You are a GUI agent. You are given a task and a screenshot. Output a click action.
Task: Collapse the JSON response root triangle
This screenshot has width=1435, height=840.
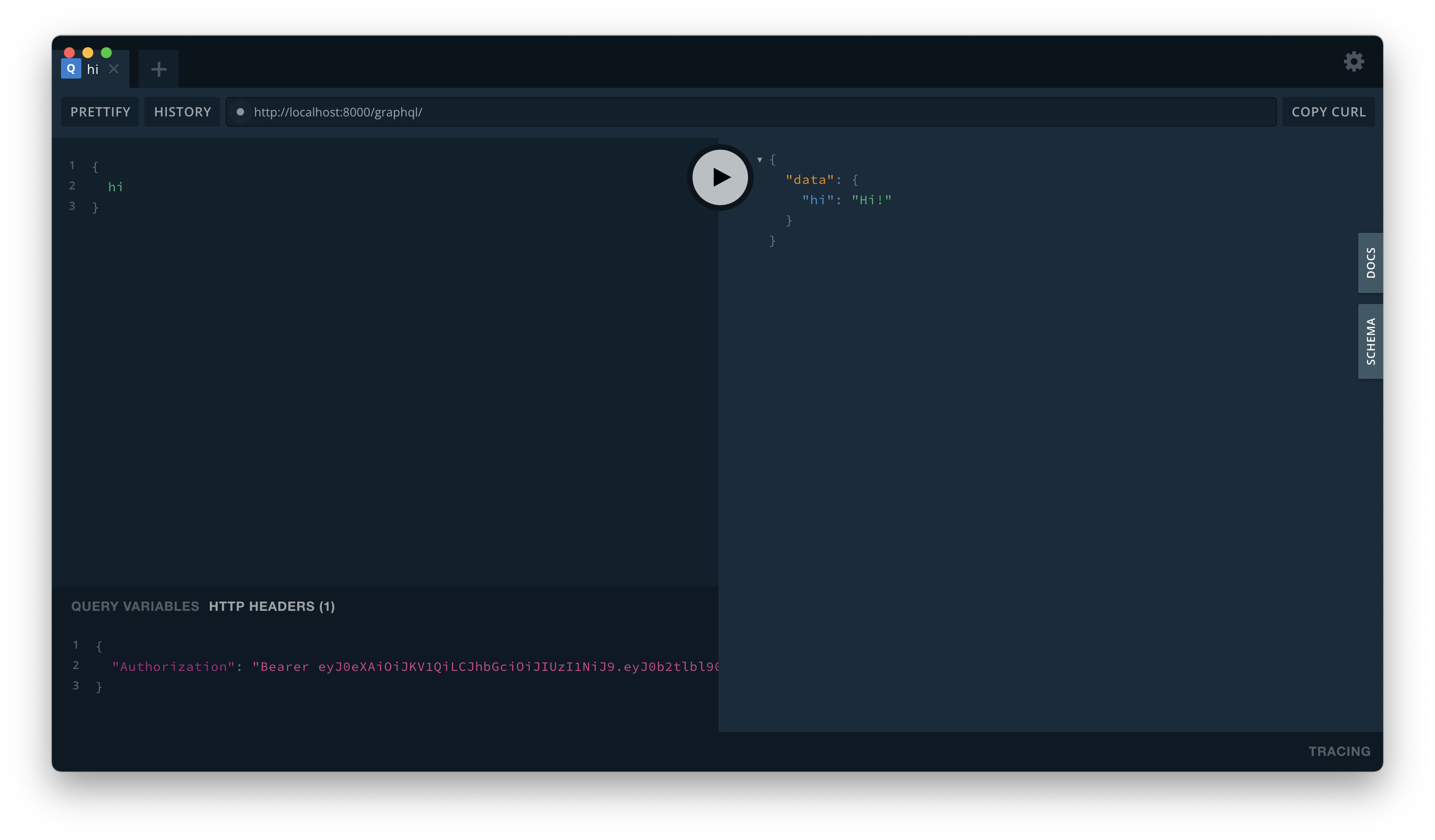760,160
